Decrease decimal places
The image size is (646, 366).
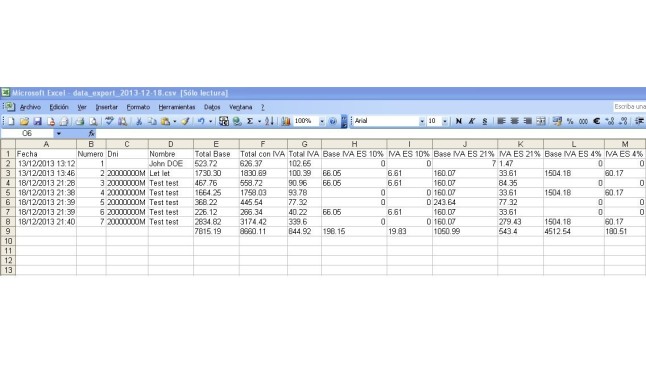623,121
